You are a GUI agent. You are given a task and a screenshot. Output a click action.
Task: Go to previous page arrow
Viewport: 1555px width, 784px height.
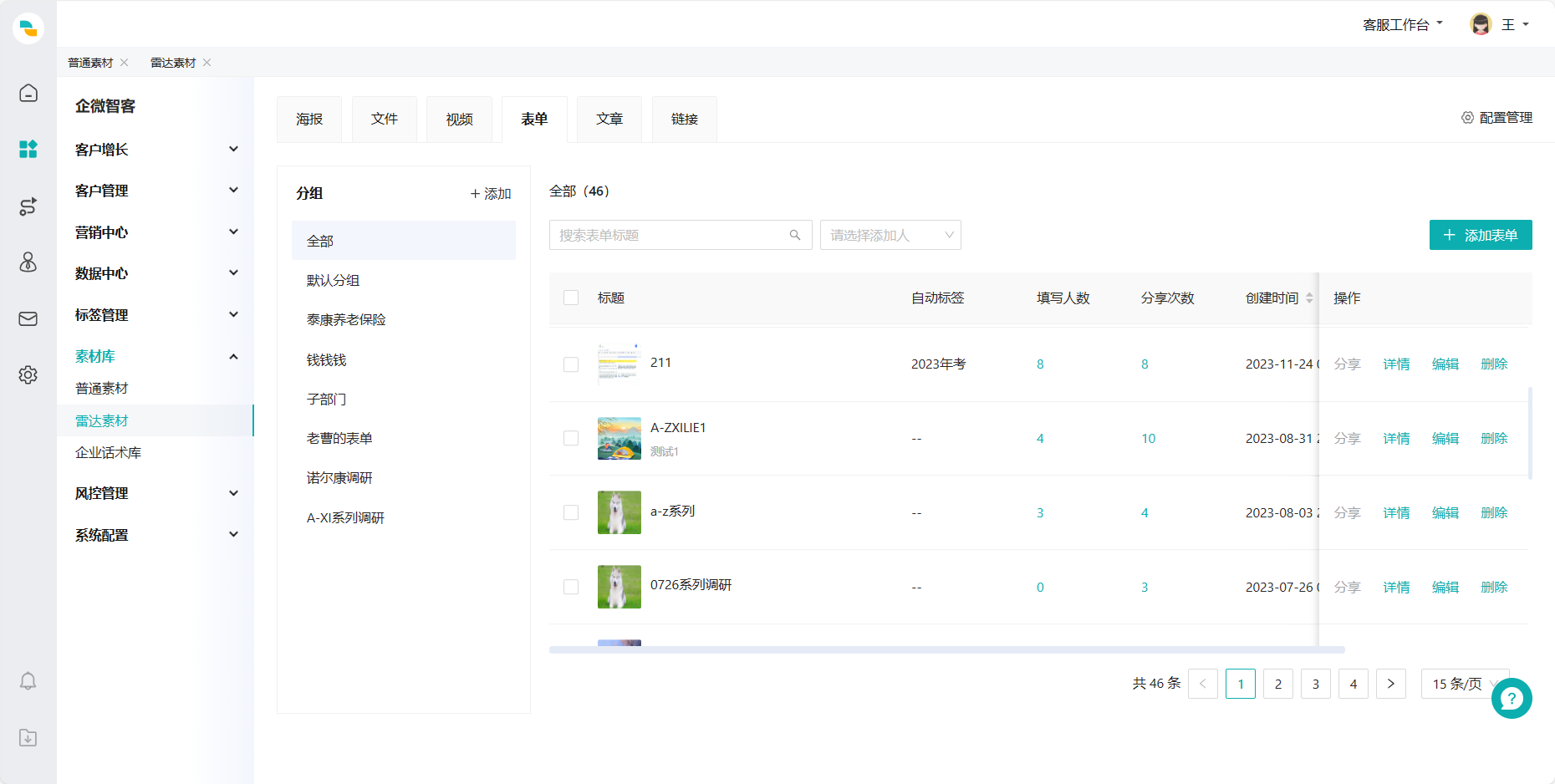click(1203, 684)
